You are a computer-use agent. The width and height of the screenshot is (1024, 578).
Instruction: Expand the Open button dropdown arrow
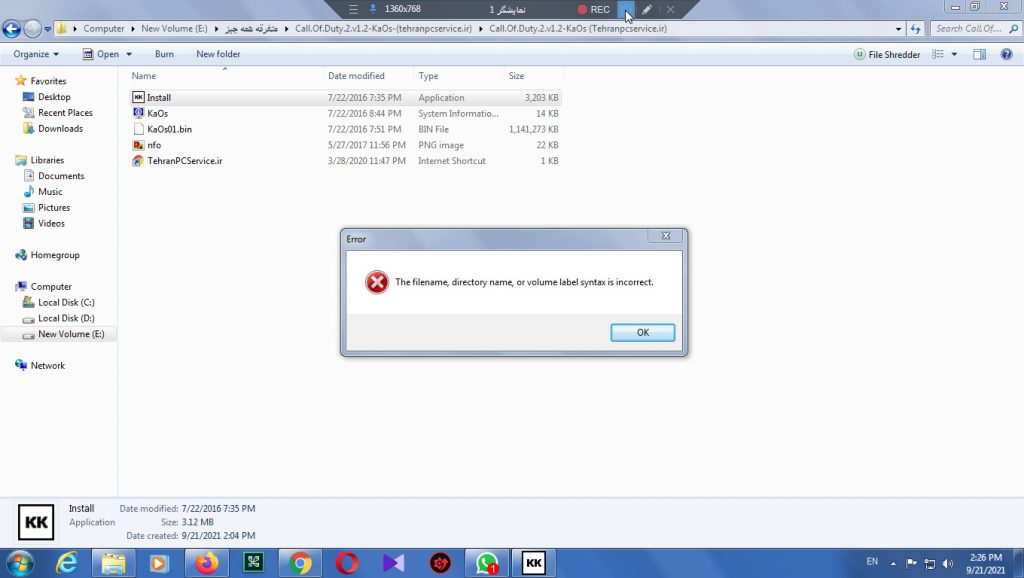click(130, 54)
